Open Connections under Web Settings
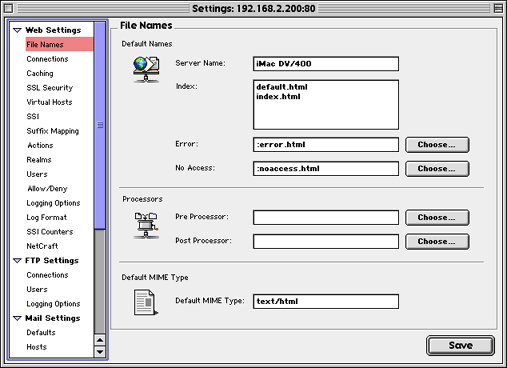This screenshot has height=368, width=507. [47, 59]
